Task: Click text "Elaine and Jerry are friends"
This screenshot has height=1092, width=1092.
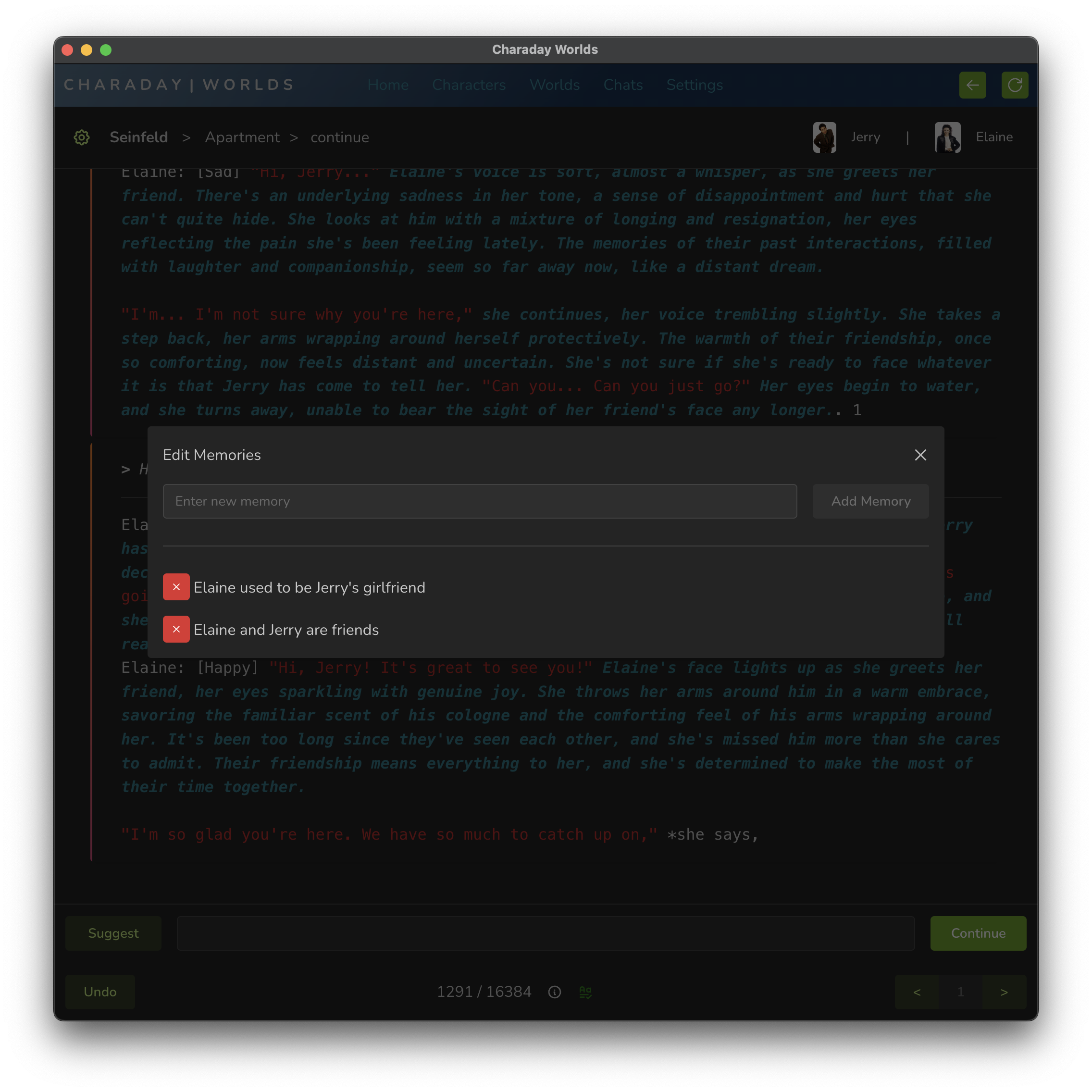Action: click(x=286, y=630)
